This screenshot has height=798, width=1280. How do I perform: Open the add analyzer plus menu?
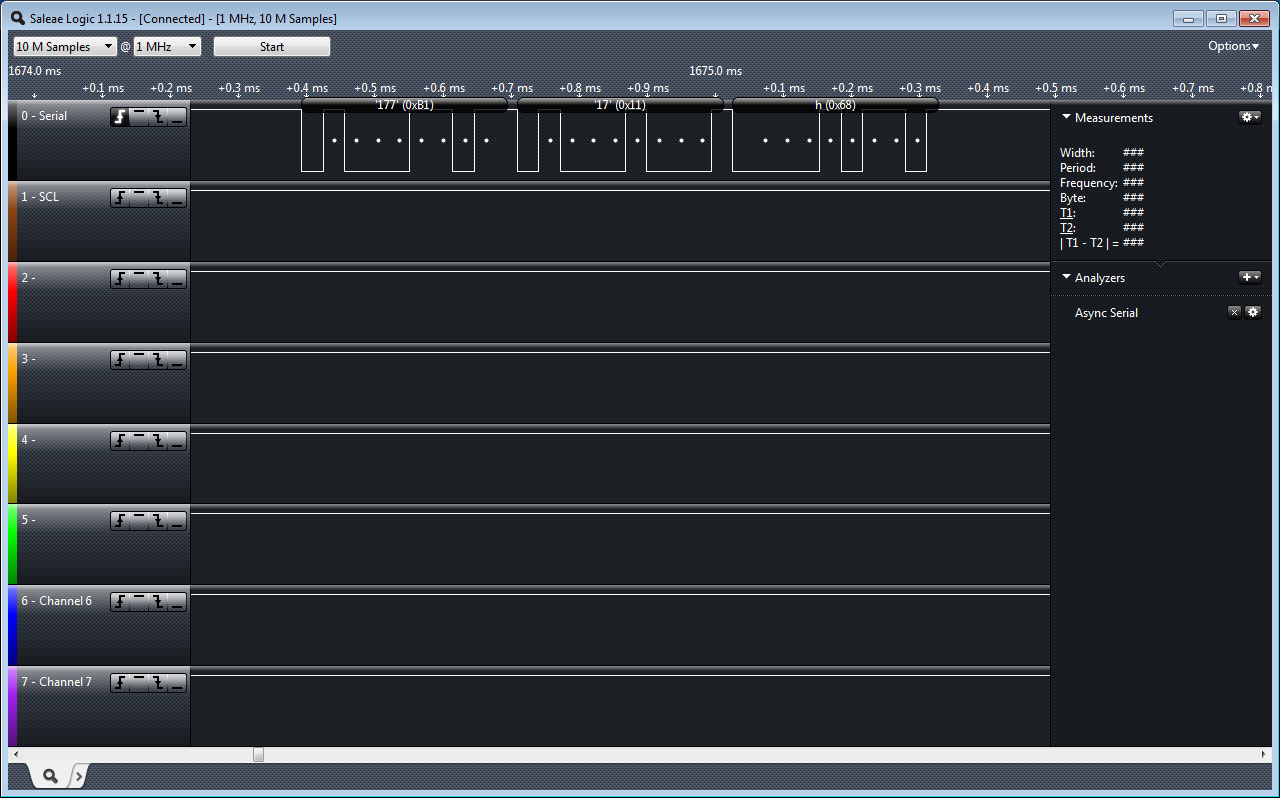[x=1249, y=277]
